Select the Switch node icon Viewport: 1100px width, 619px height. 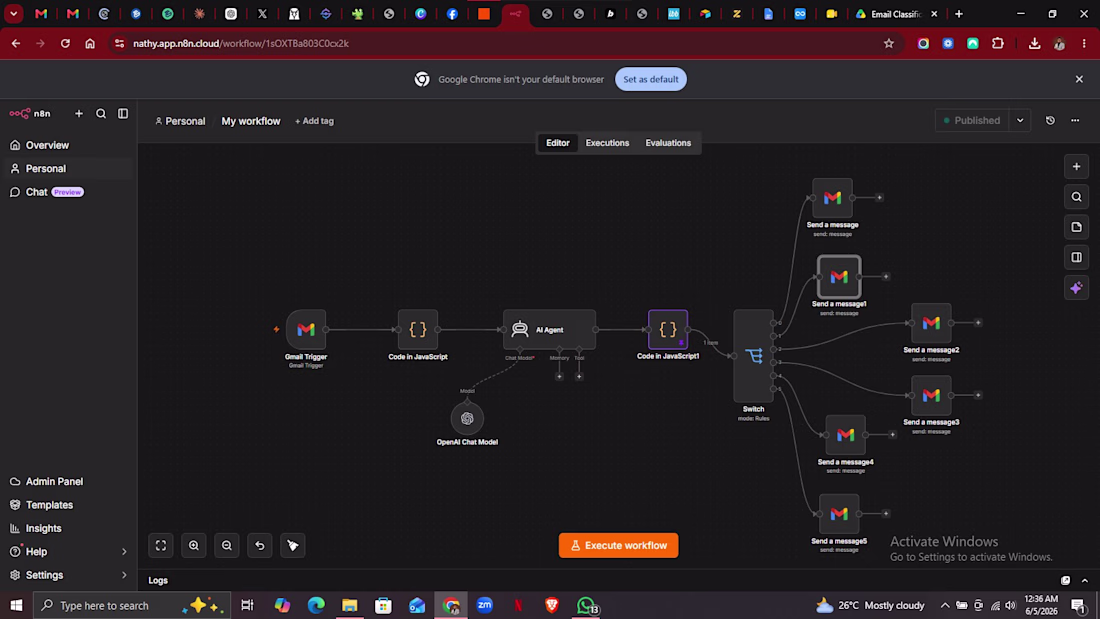tap(753, 356)
